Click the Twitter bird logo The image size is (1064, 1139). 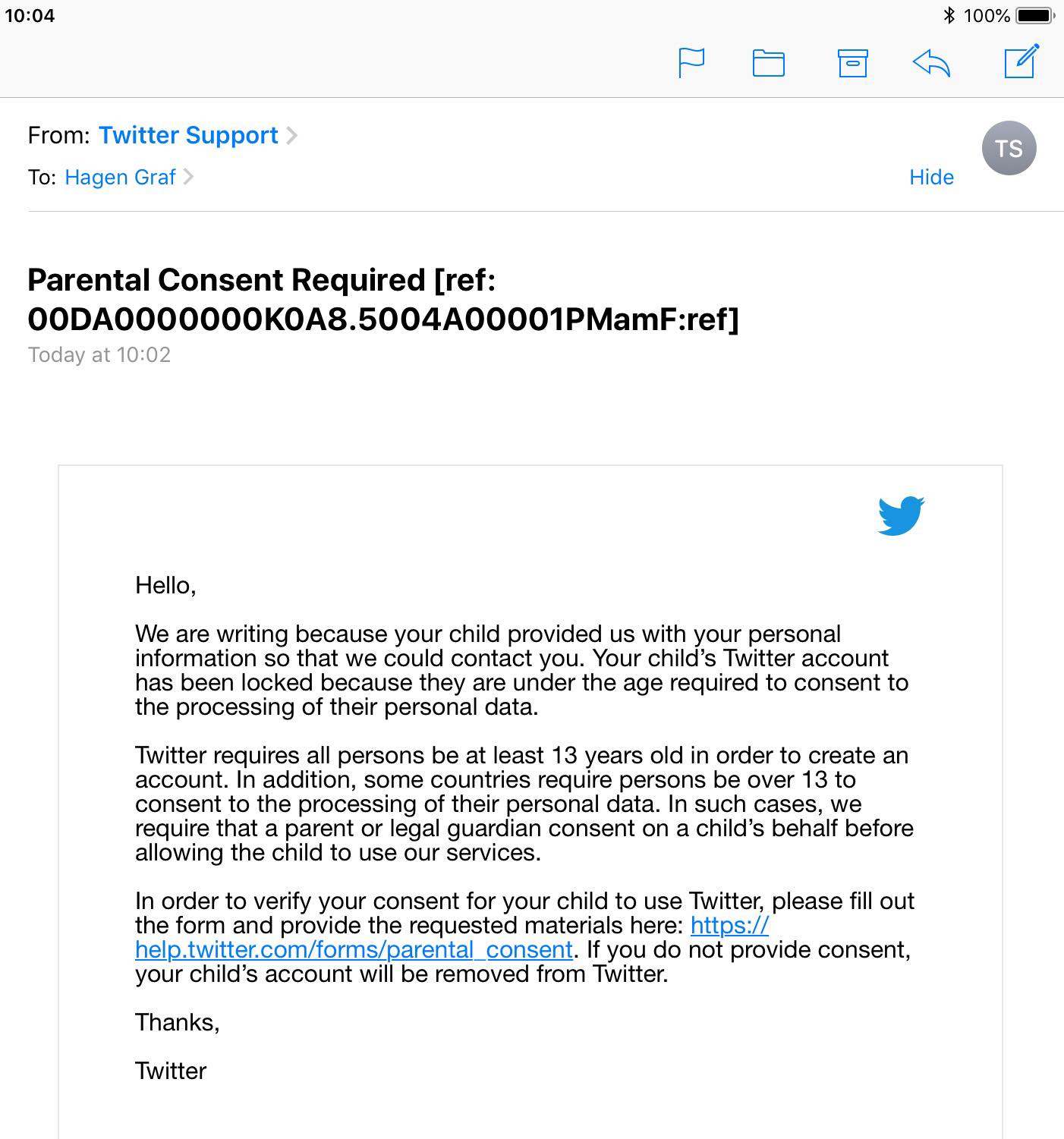pos(901,516)
